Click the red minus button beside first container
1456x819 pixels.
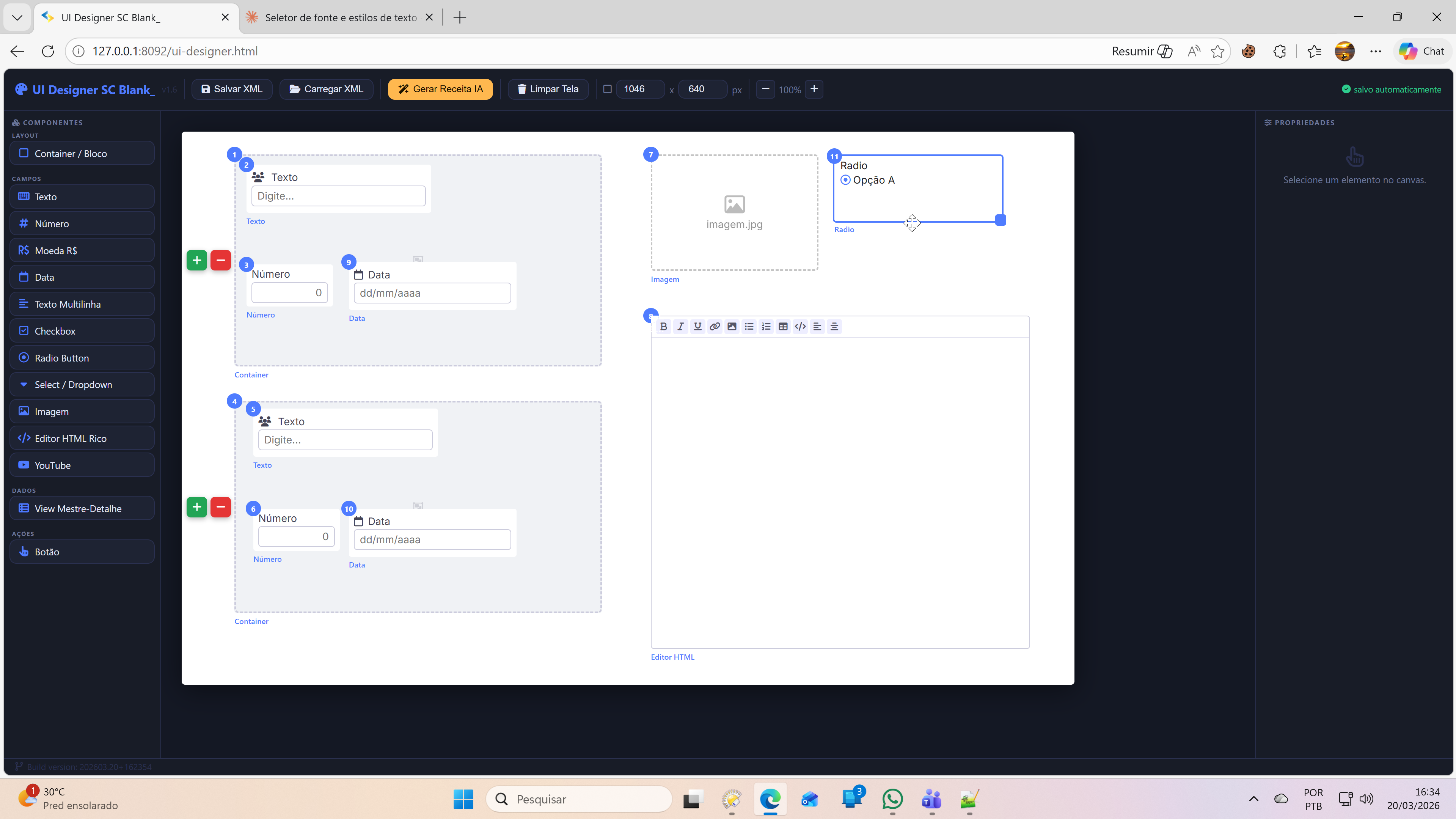click(x=220, y=260)
